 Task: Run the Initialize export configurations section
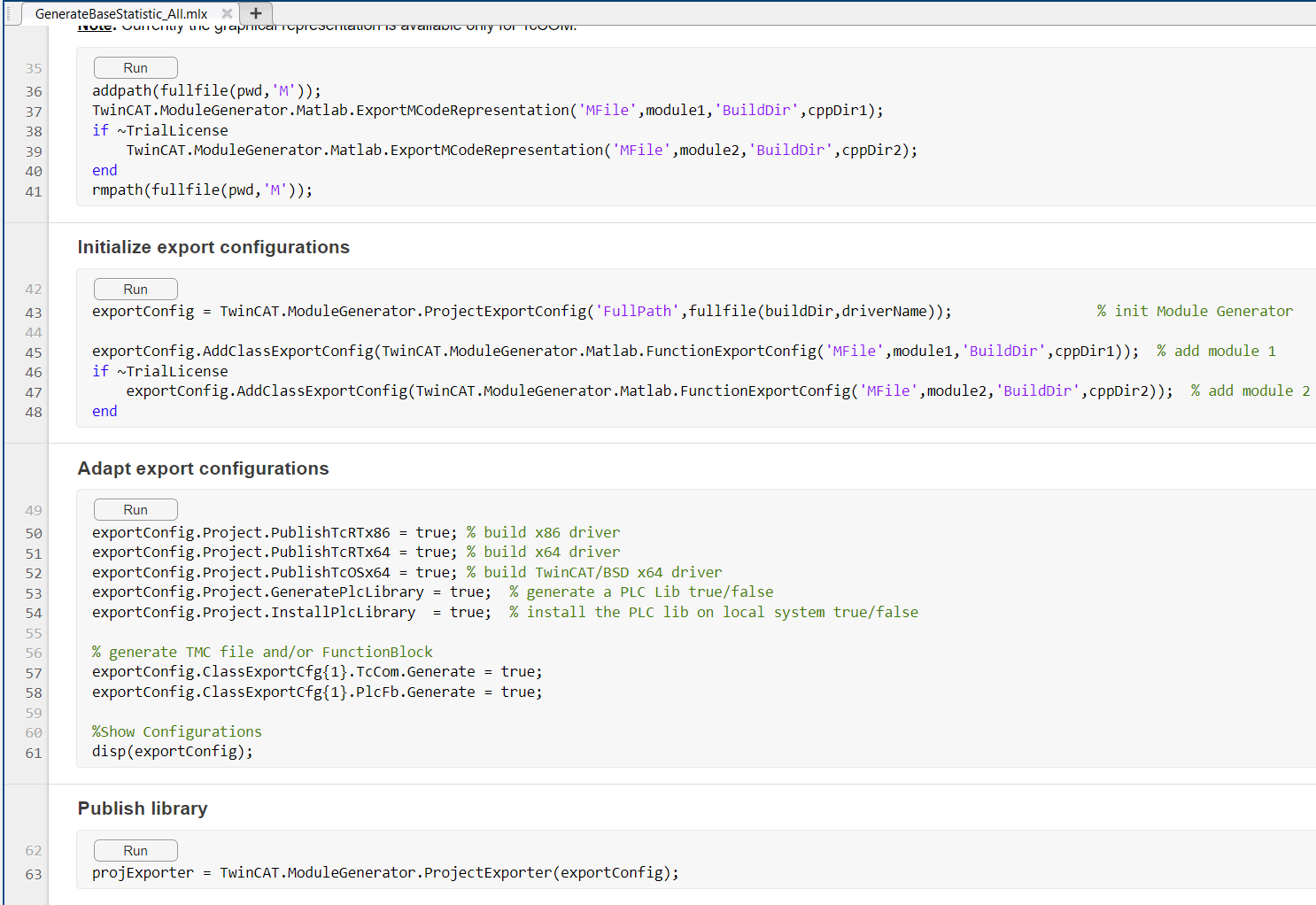(x=135, y=290)
